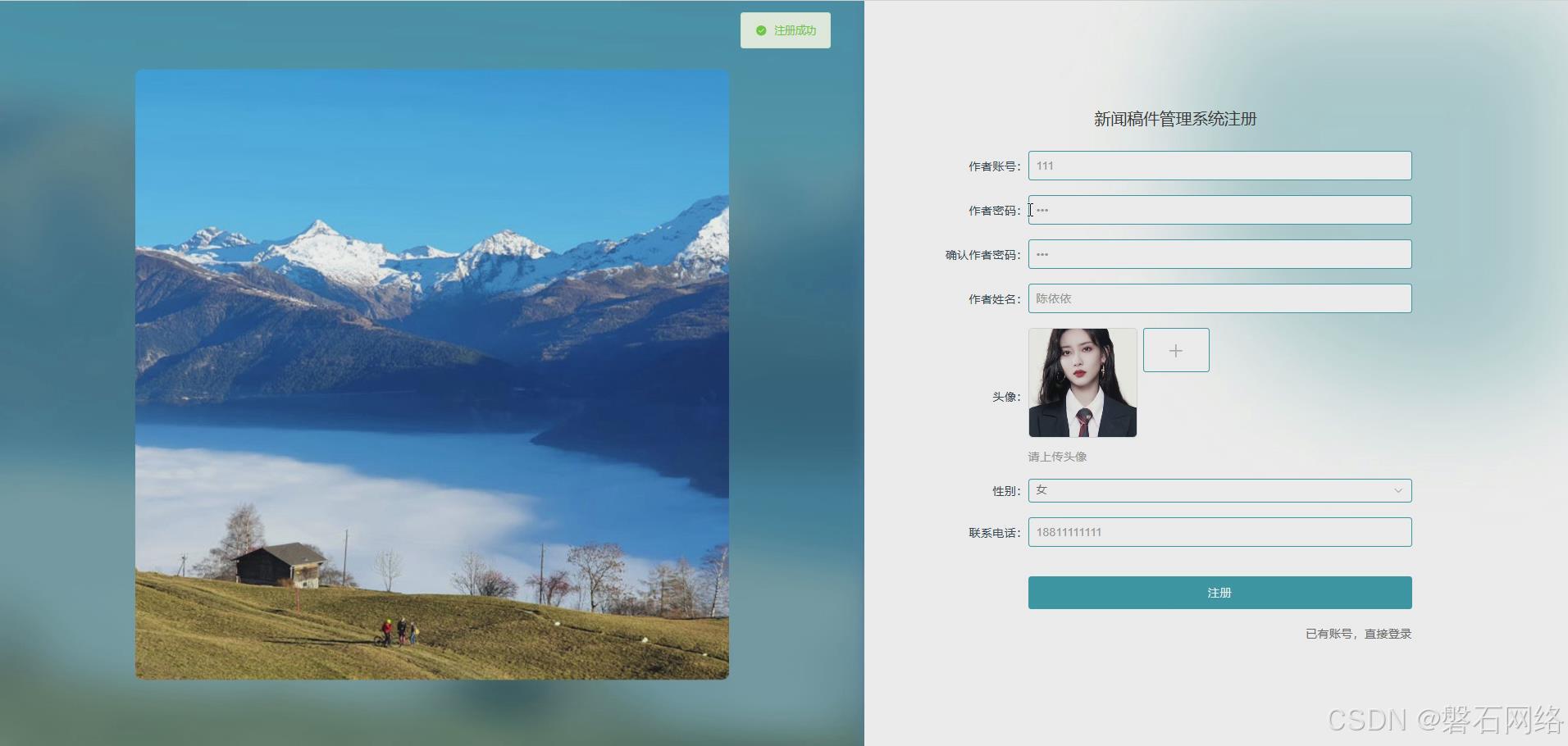Open the 性别 gender dropdown
The width and height of the screenshot is (1568, 746).
click(1219, 490)
